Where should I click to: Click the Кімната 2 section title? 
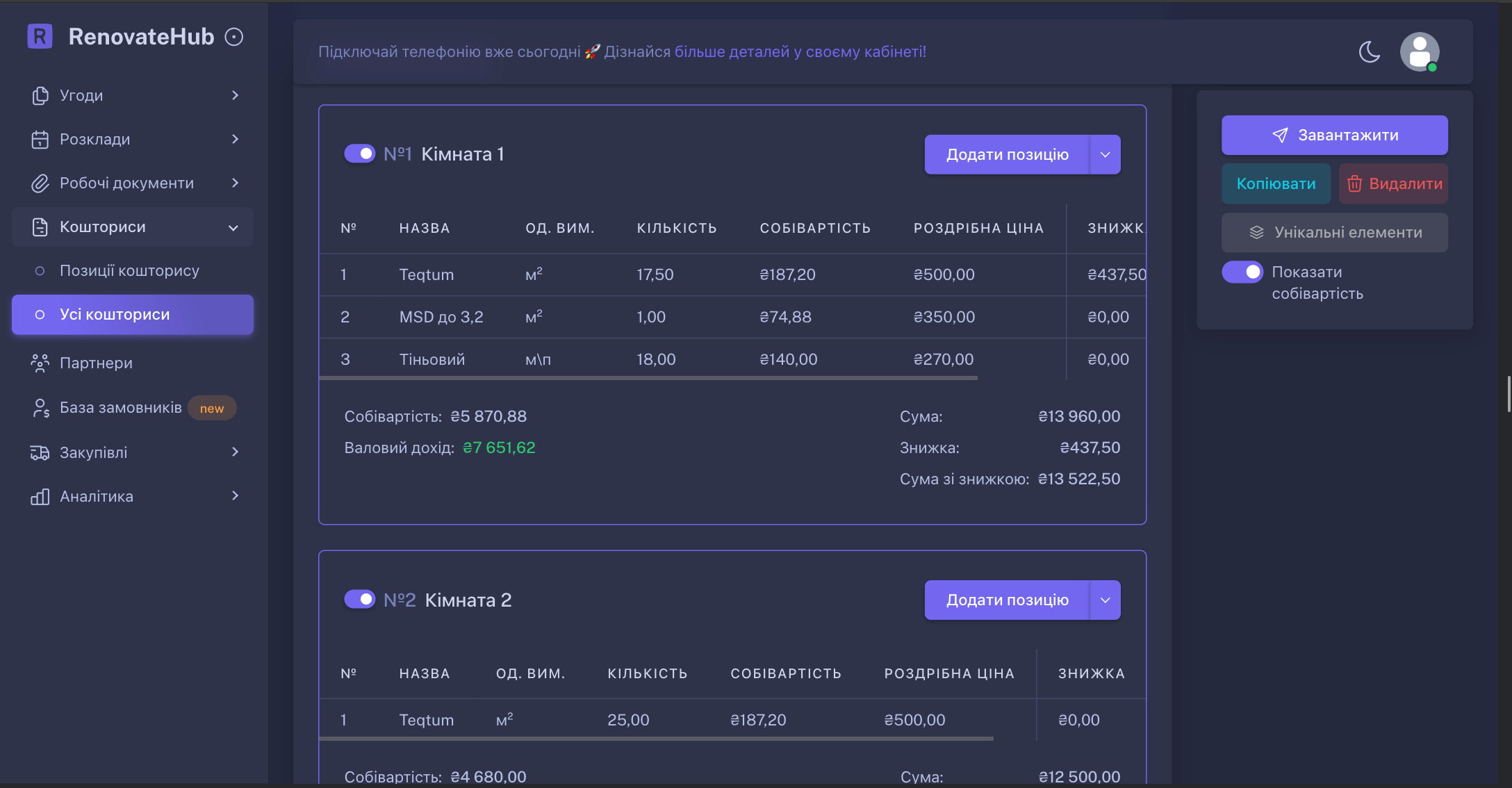pos(468,600)
